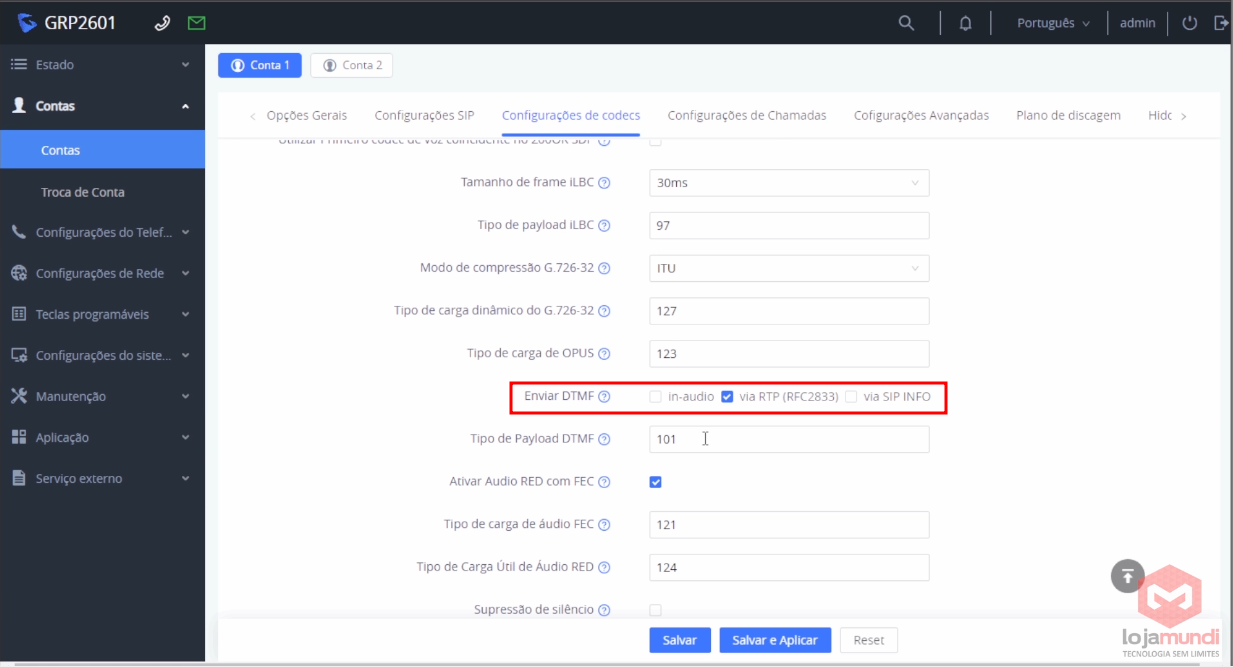Switch to Opções Gerais tab

point(307,115)
